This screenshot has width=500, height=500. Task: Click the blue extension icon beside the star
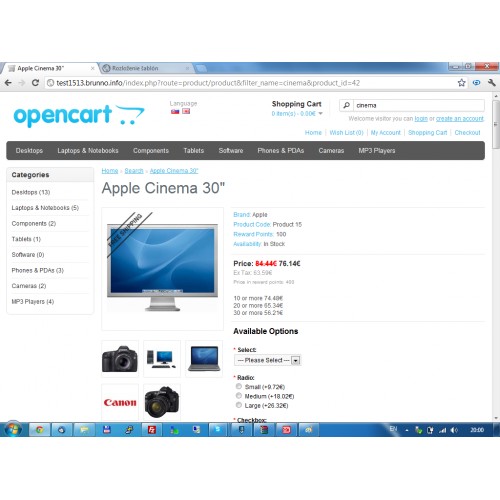pyautogui.click(x=477, y=83)
